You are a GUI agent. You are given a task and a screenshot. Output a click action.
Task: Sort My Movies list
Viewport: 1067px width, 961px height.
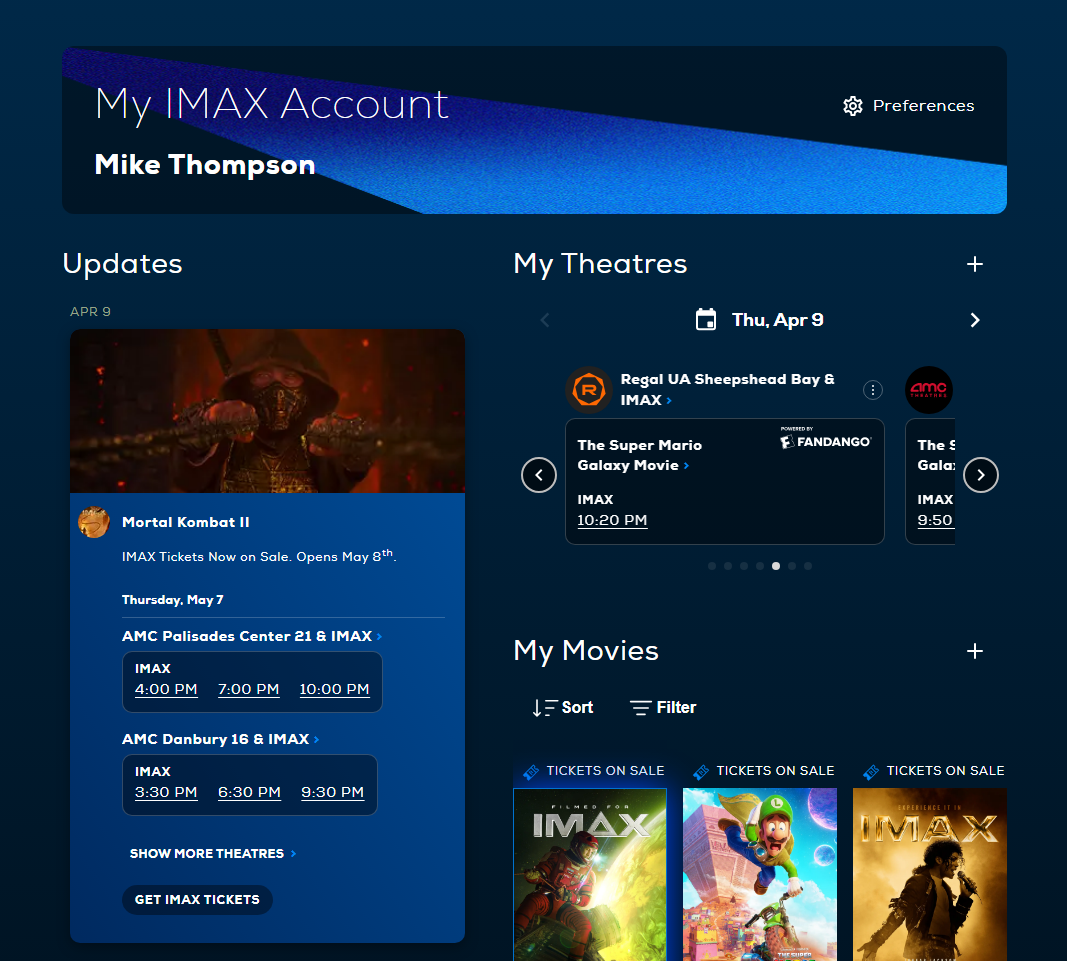[x=563, y=708]
